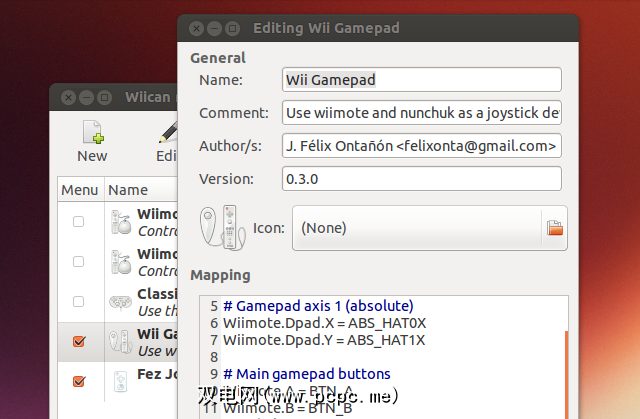Click the Name column header in list
This screenshot has height=419, width=640.
(141, 190)
